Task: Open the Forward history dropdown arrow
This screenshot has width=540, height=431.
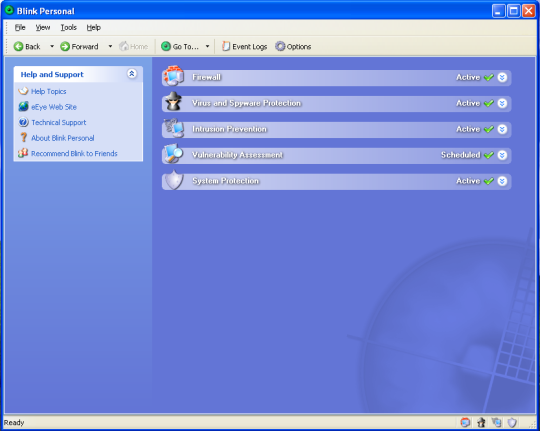Action: point(110,46)
